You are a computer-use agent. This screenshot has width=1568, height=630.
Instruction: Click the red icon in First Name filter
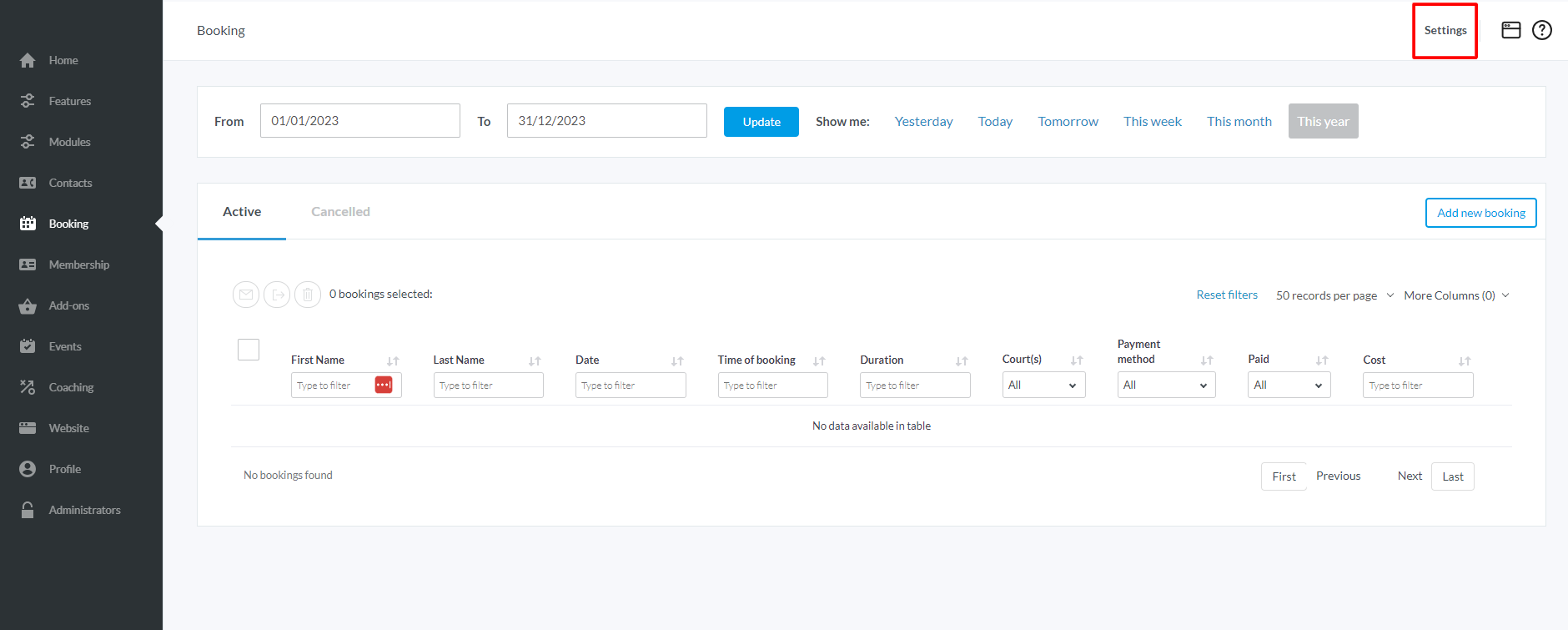384,385
